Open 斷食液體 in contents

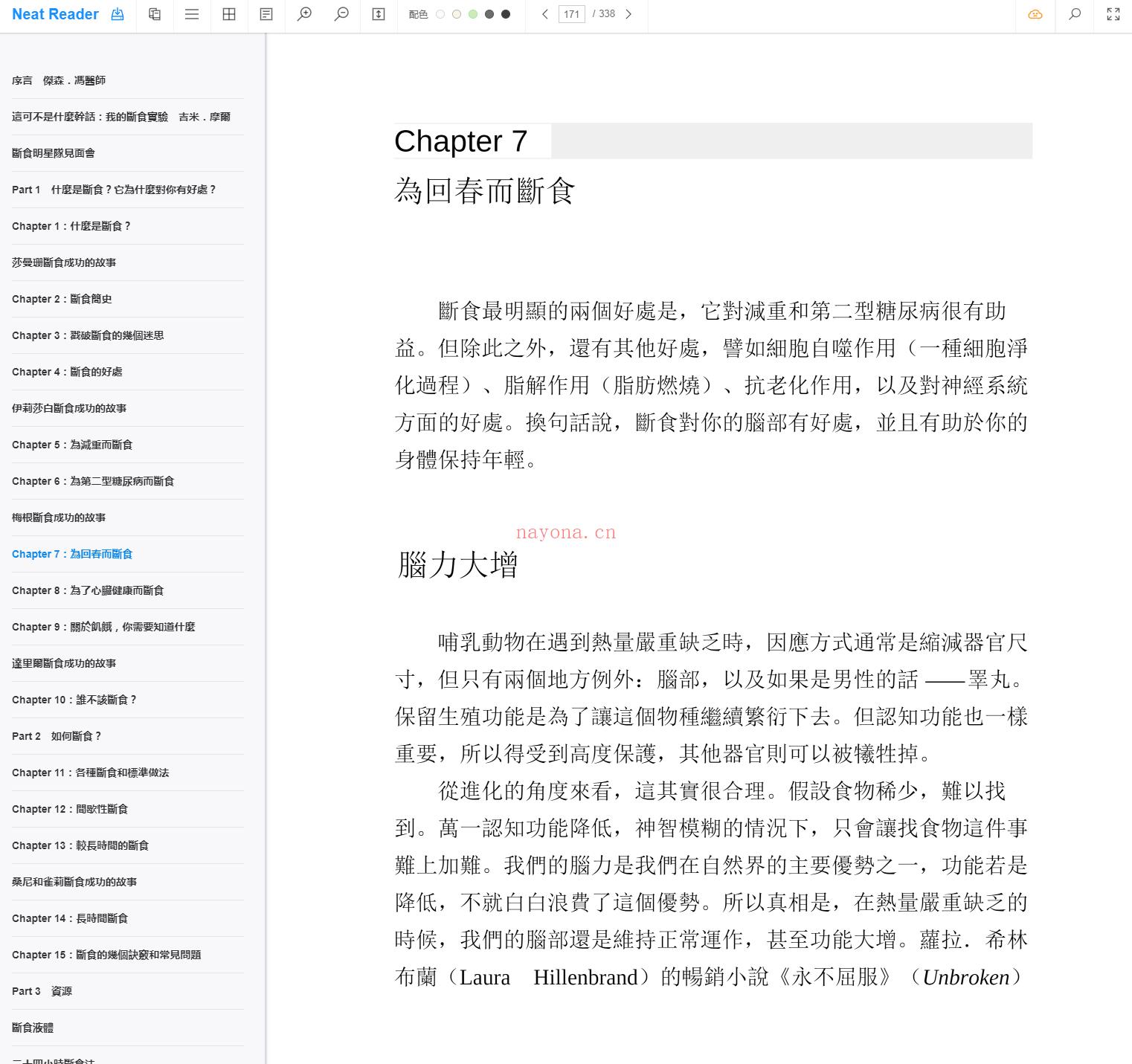[x=128, y=1028]
